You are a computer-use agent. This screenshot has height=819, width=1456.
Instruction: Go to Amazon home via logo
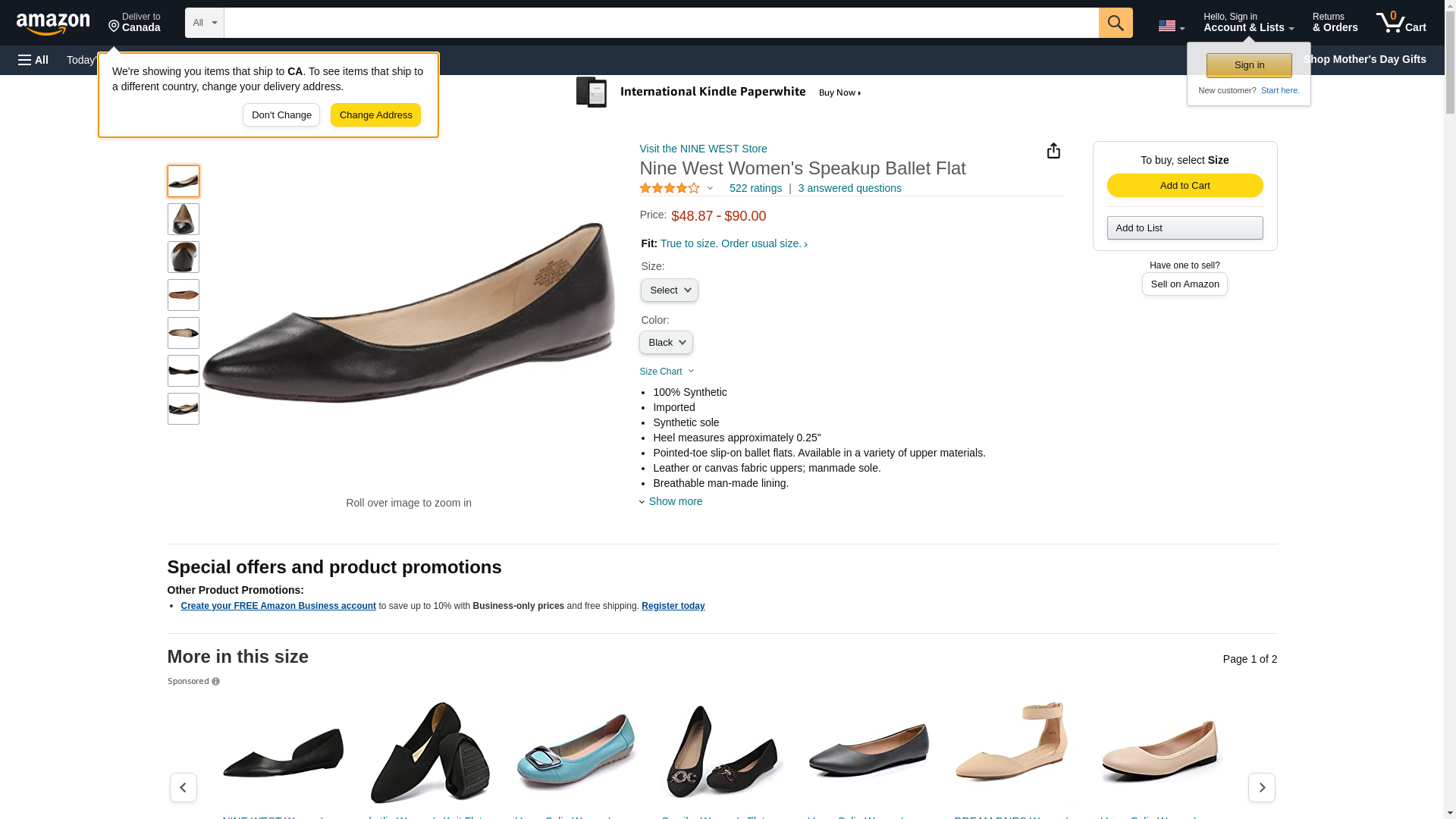pos(53,24)
